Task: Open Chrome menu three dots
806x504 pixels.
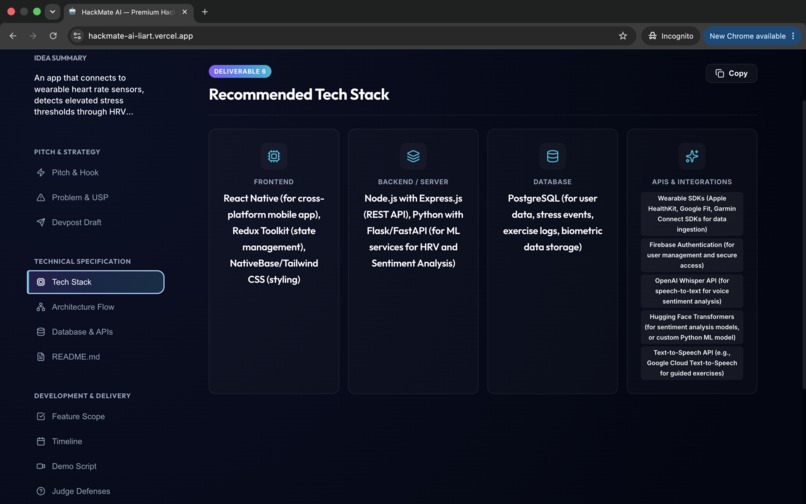Action: coord(794,36)
